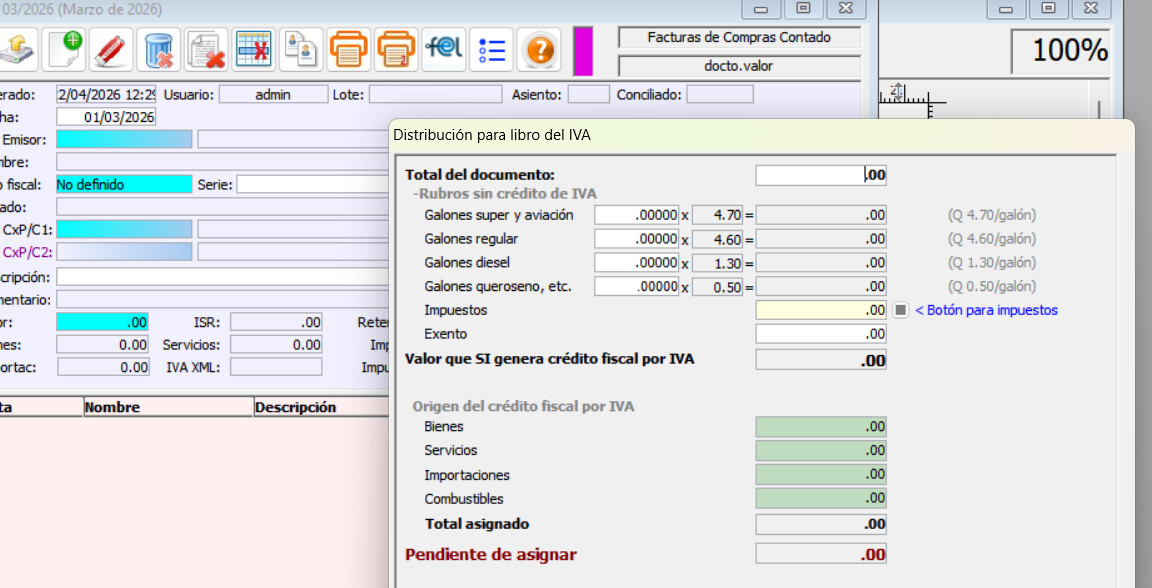The height and width of the screenshot is (588, 1152).
Task: Click the blue bullet list icon
Action: pyautogui.click(x=491, y=48)
